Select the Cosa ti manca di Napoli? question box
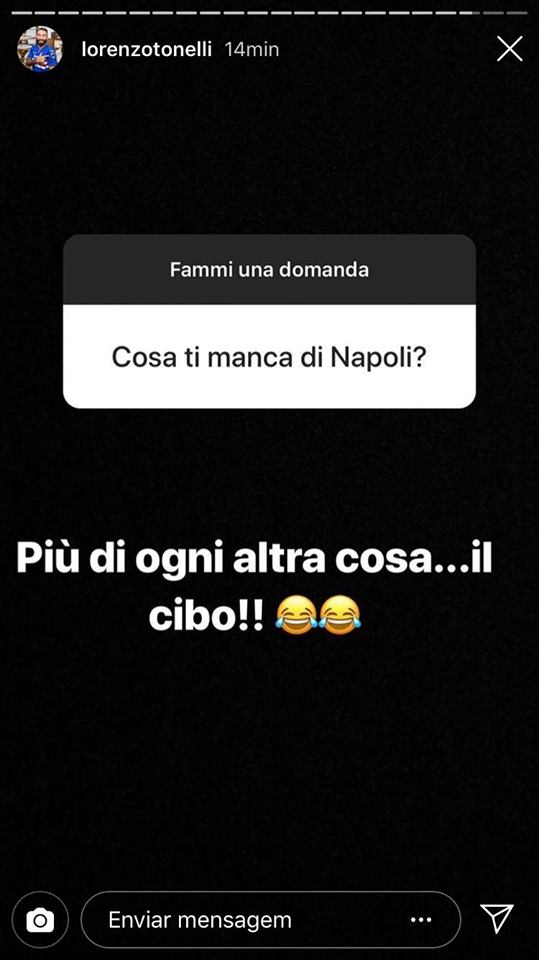The height and width of the screenshot is (960, 539). pos(270,356)
